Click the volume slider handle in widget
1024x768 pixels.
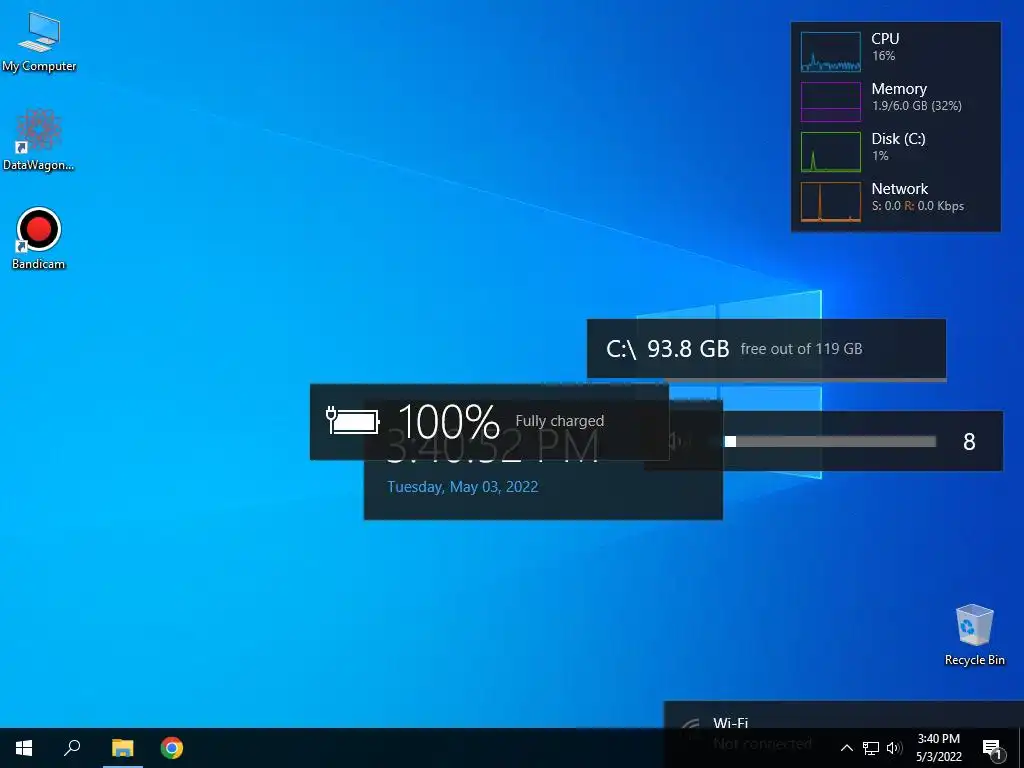(731, 441)
